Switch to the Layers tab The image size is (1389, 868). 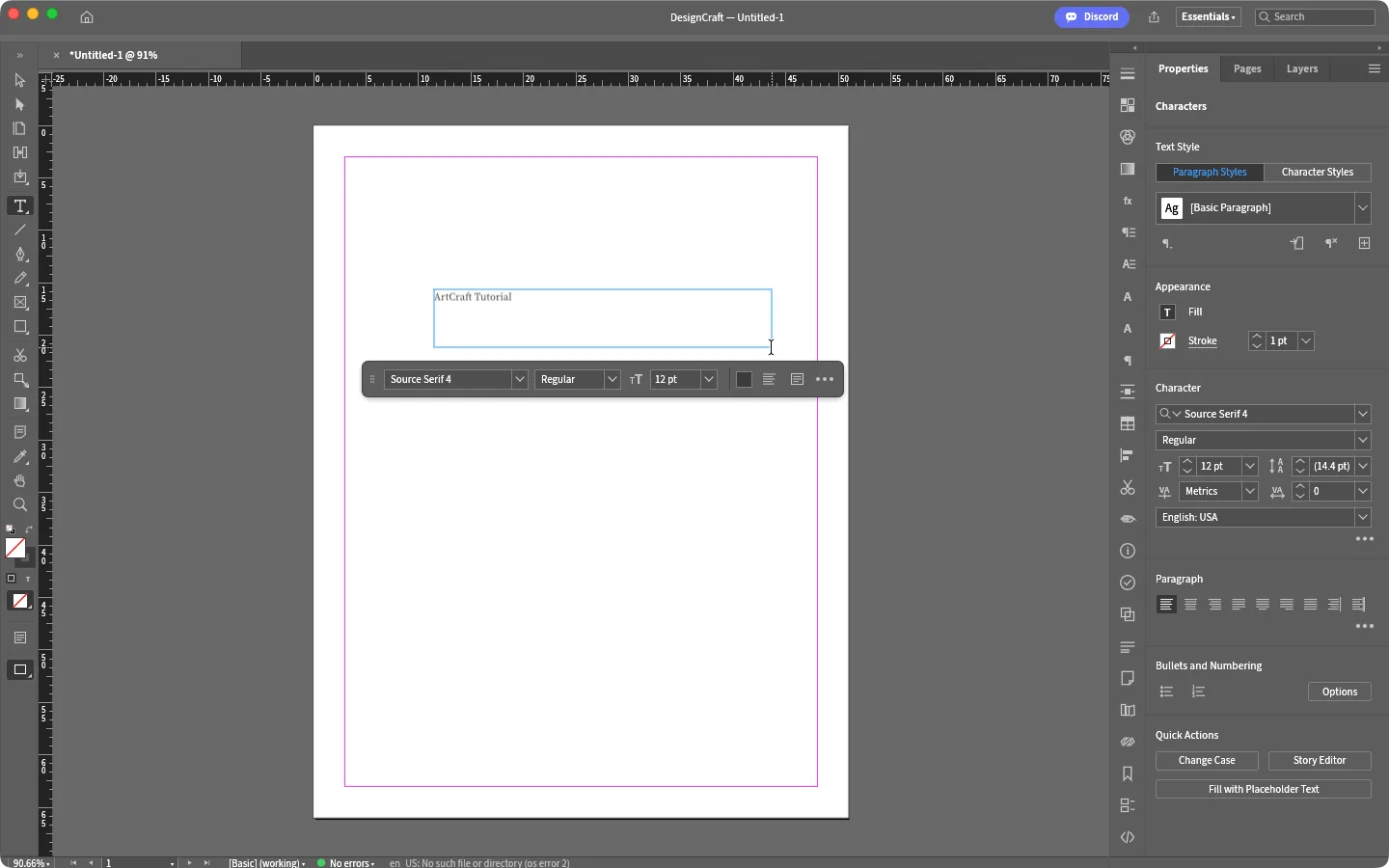1302,69
